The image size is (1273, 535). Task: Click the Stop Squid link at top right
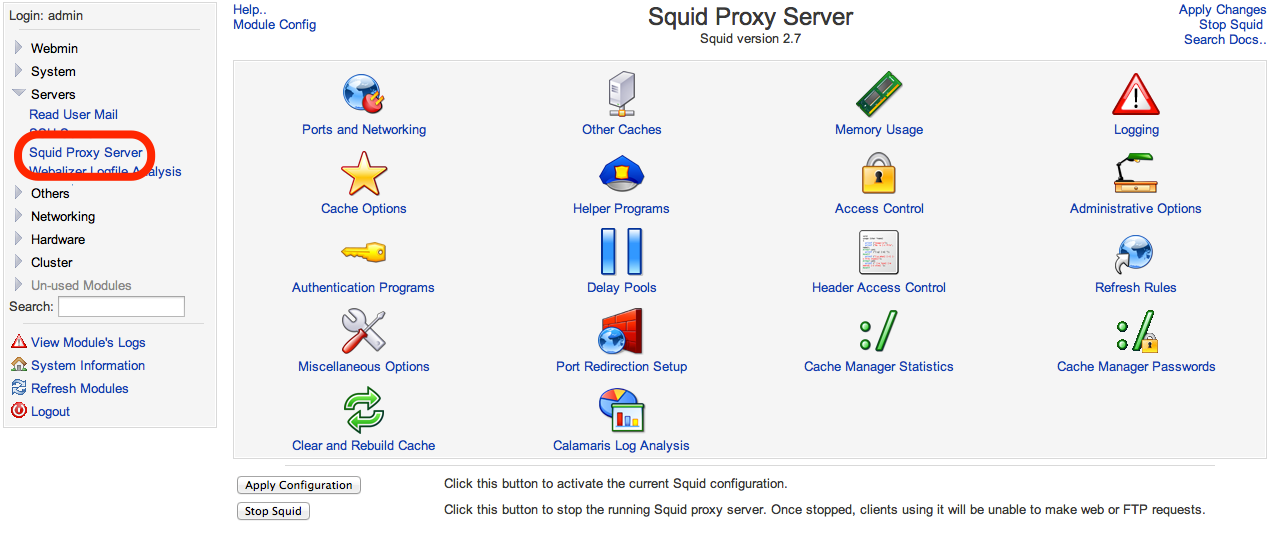pos(1231,24)
